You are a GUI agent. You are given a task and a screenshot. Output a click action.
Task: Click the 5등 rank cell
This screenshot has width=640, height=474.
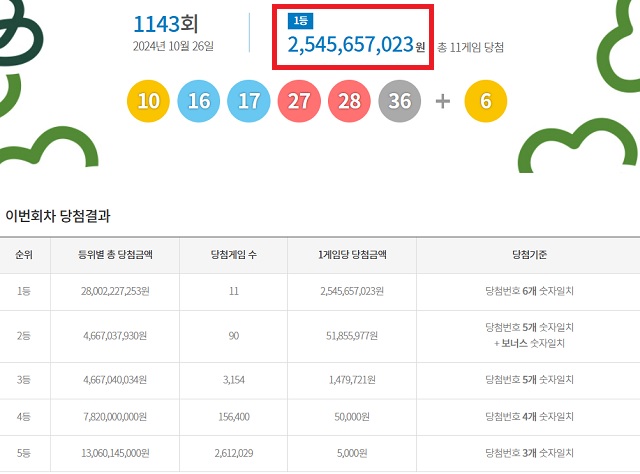(x=24, y=453)
